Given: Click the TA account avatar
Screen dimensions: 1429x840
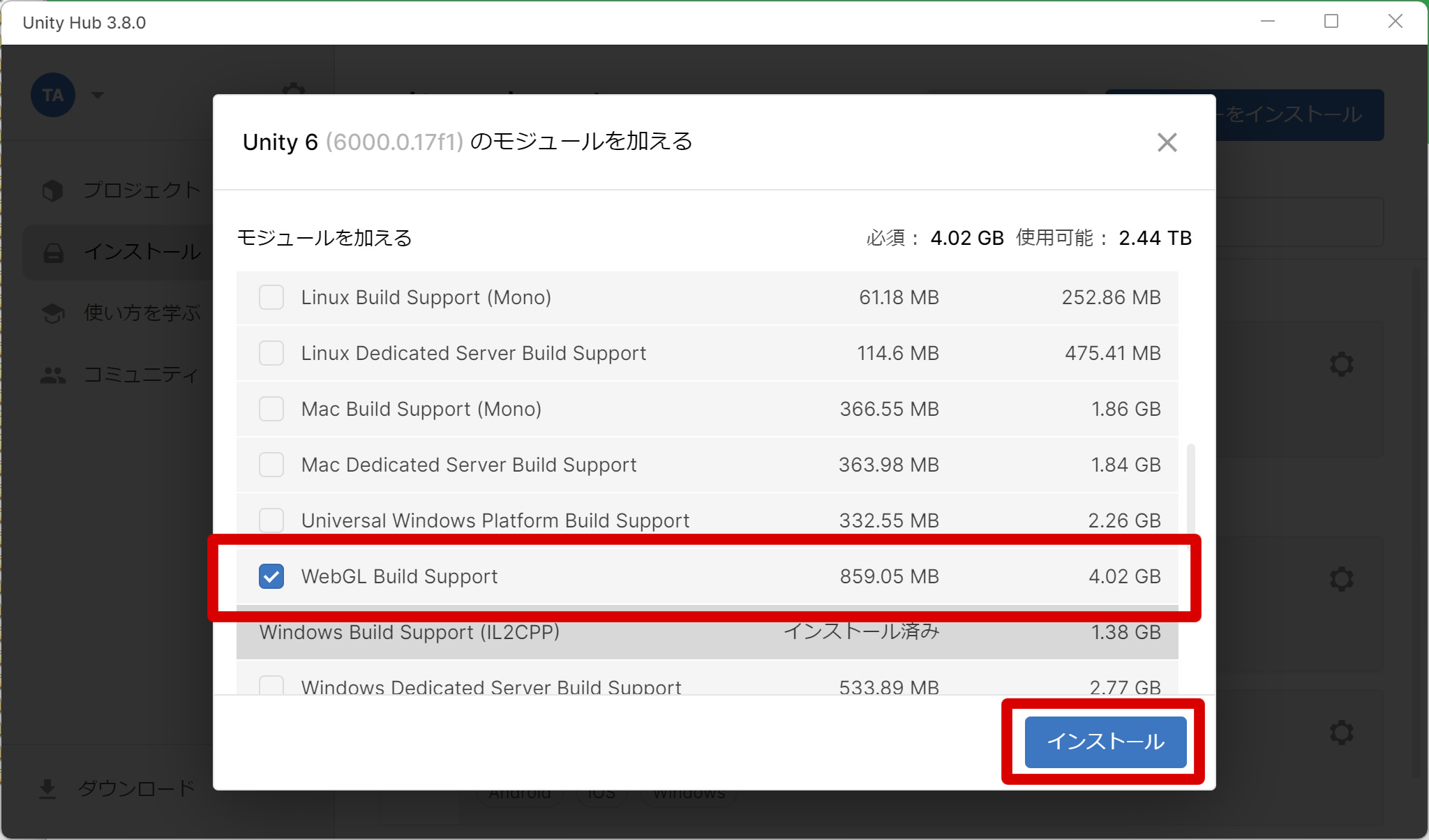Looking at the screenshot, I should tap(53, 95).
